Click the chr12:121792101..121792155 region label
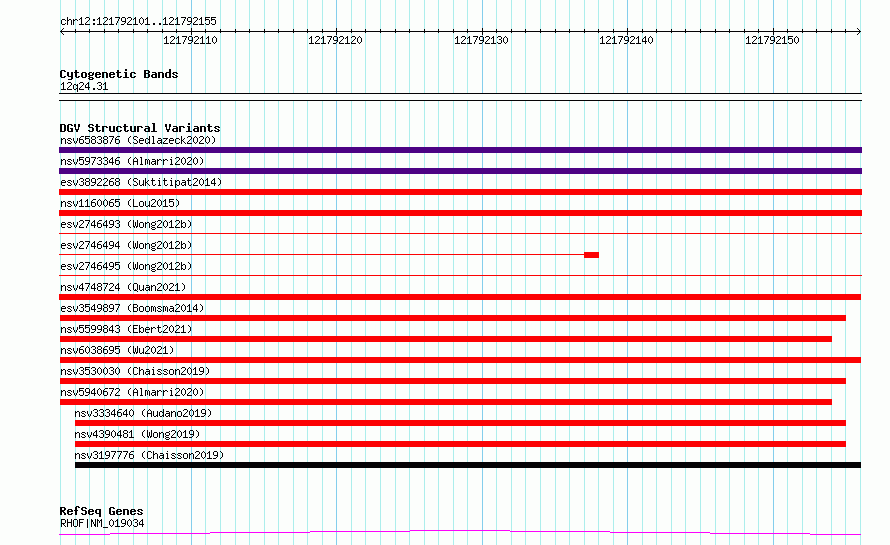This screenshot has height=545, width=890. (138, 21)
